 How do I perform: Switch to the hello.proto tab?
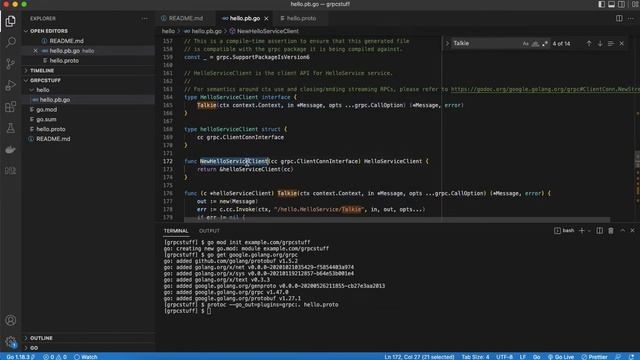pos(301,18)
